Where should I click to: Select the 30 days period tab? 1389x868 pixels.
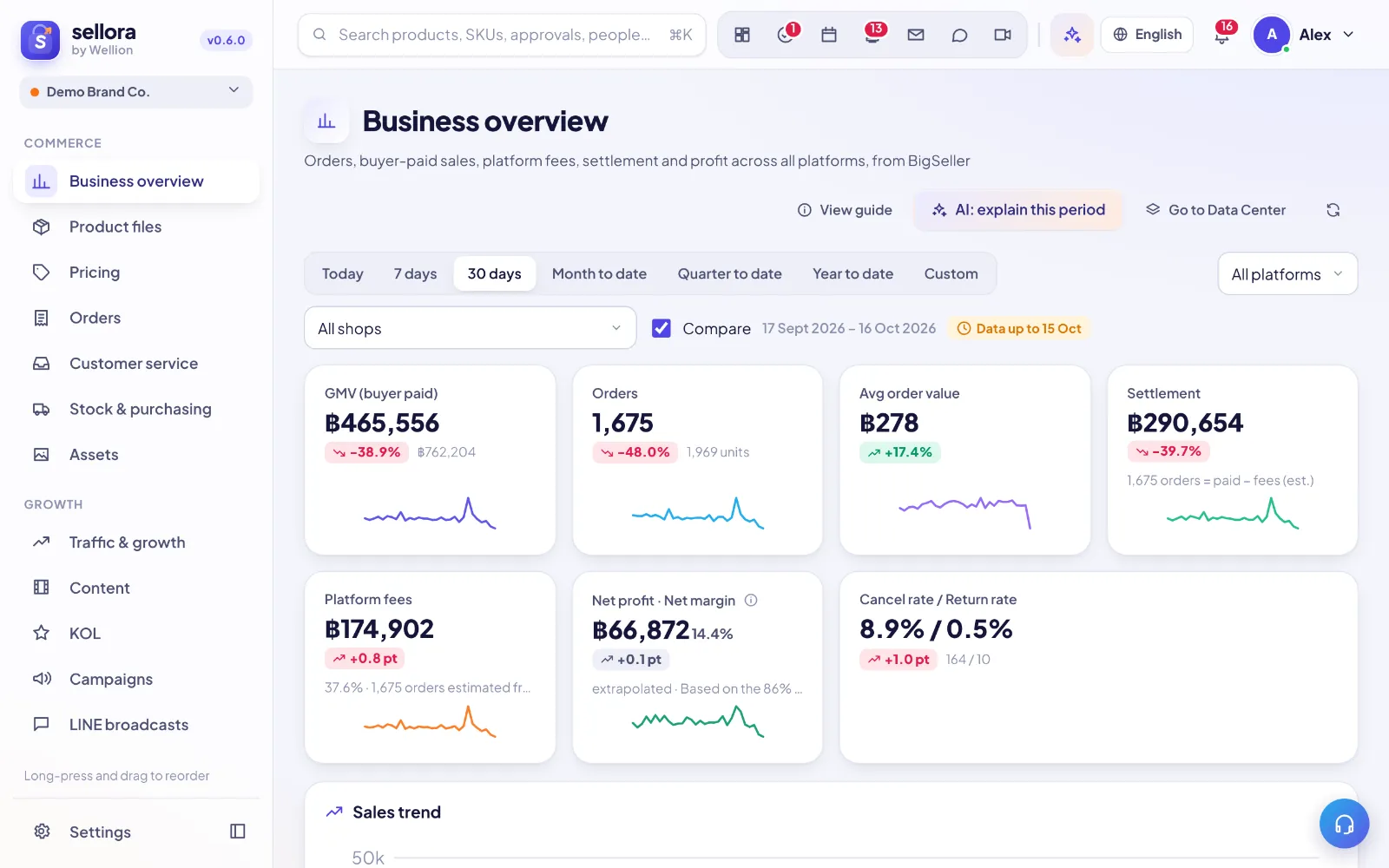point(495,274)
